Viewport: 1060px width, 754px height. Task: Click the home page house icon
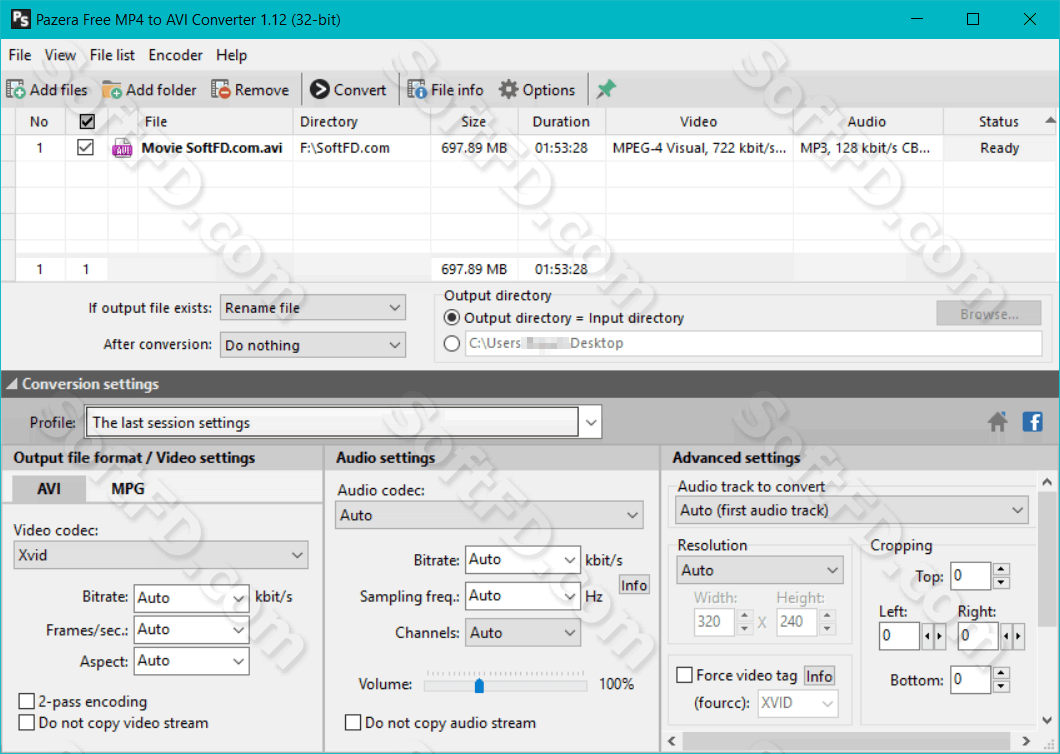click(998, 422)
